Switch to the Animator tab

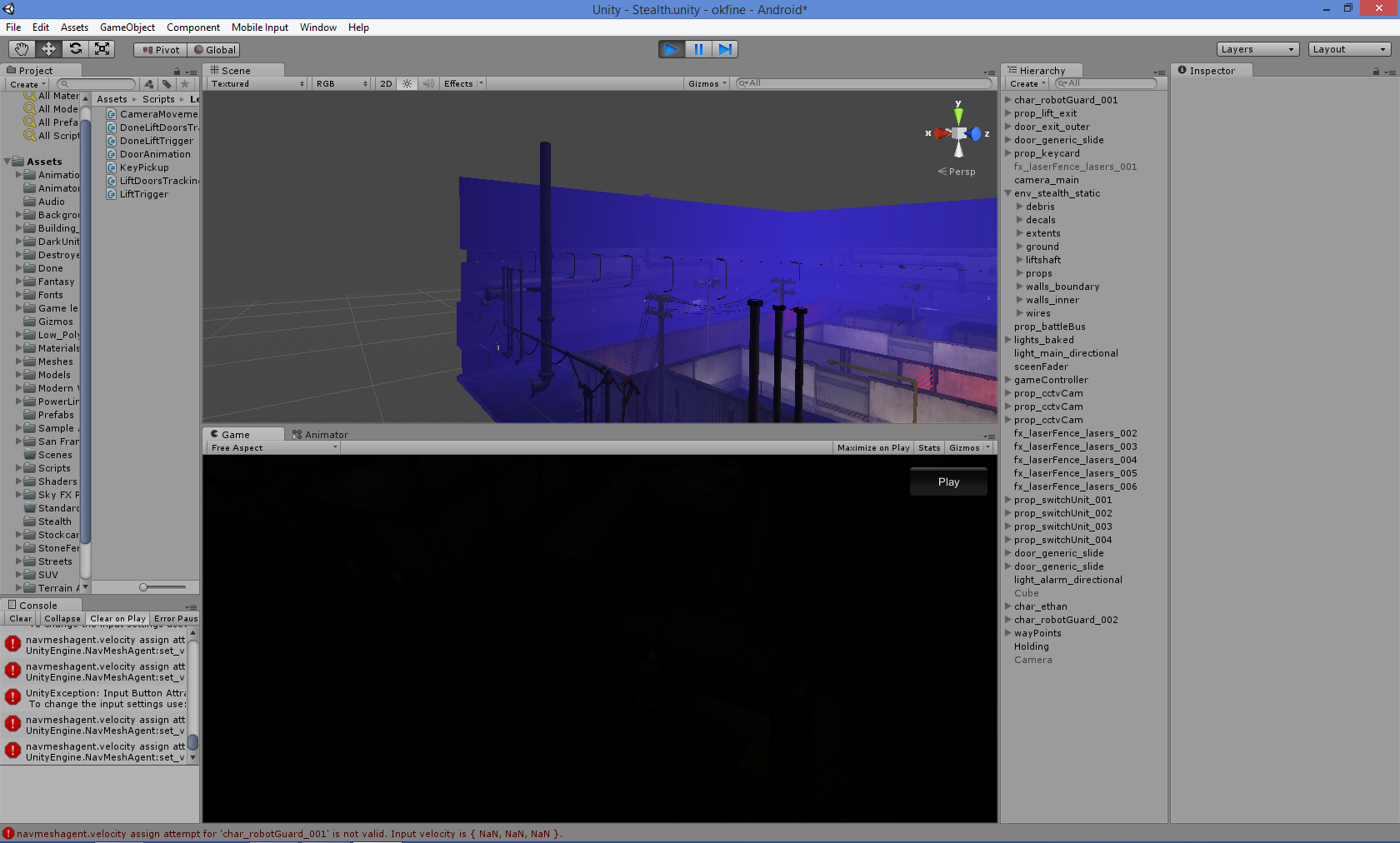[x=320, y=435]
